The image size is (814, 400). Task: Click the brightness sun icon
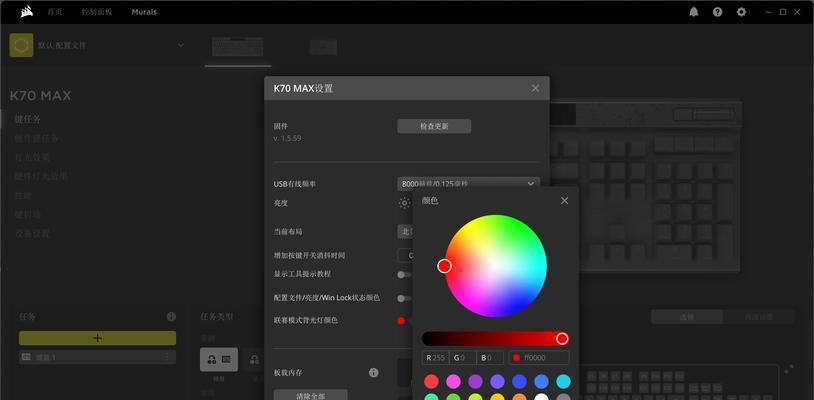click(x=404, y=203)
